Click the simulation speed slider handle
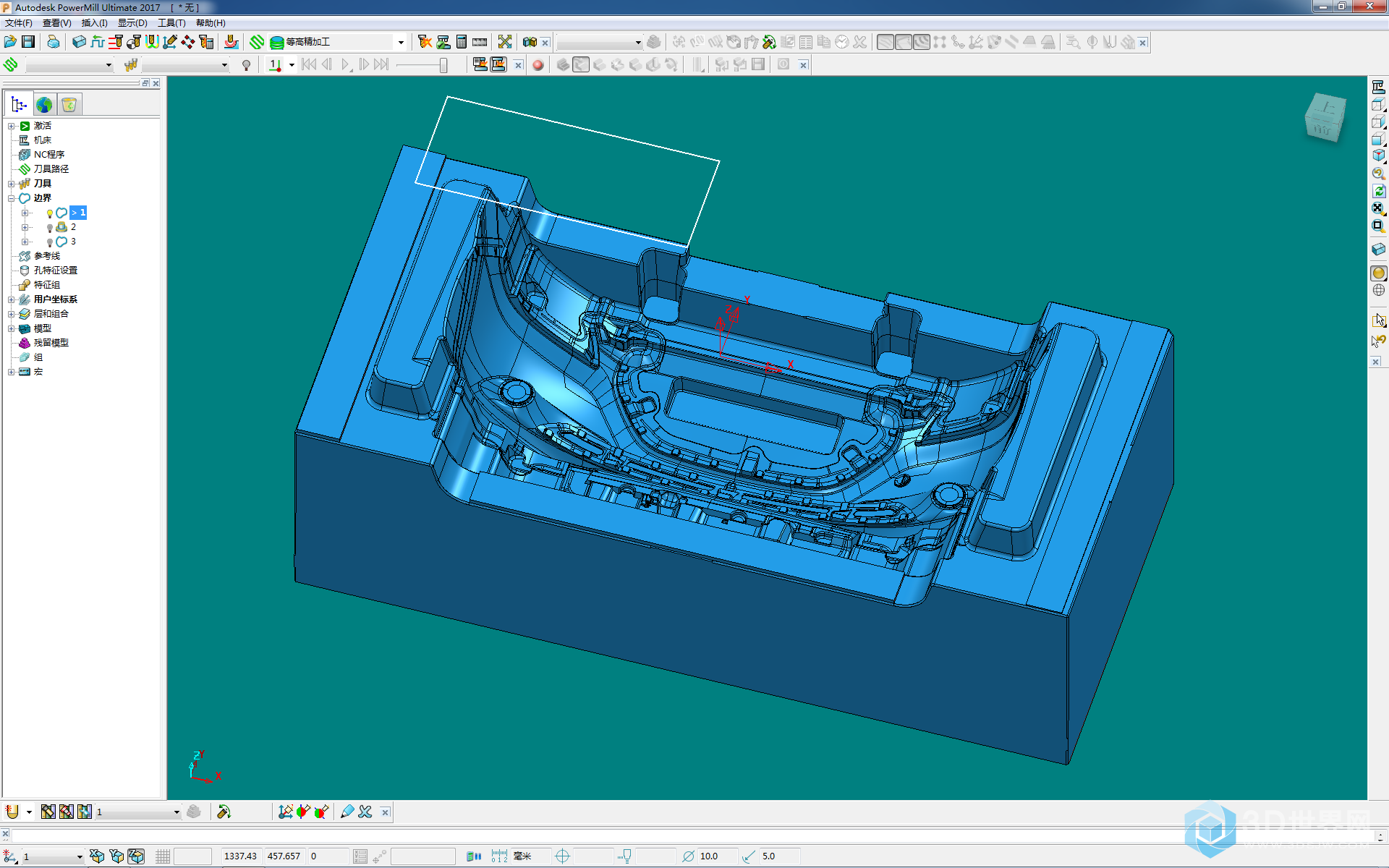The height and width of the screenshot is (868, 1389). click(443, 65)
